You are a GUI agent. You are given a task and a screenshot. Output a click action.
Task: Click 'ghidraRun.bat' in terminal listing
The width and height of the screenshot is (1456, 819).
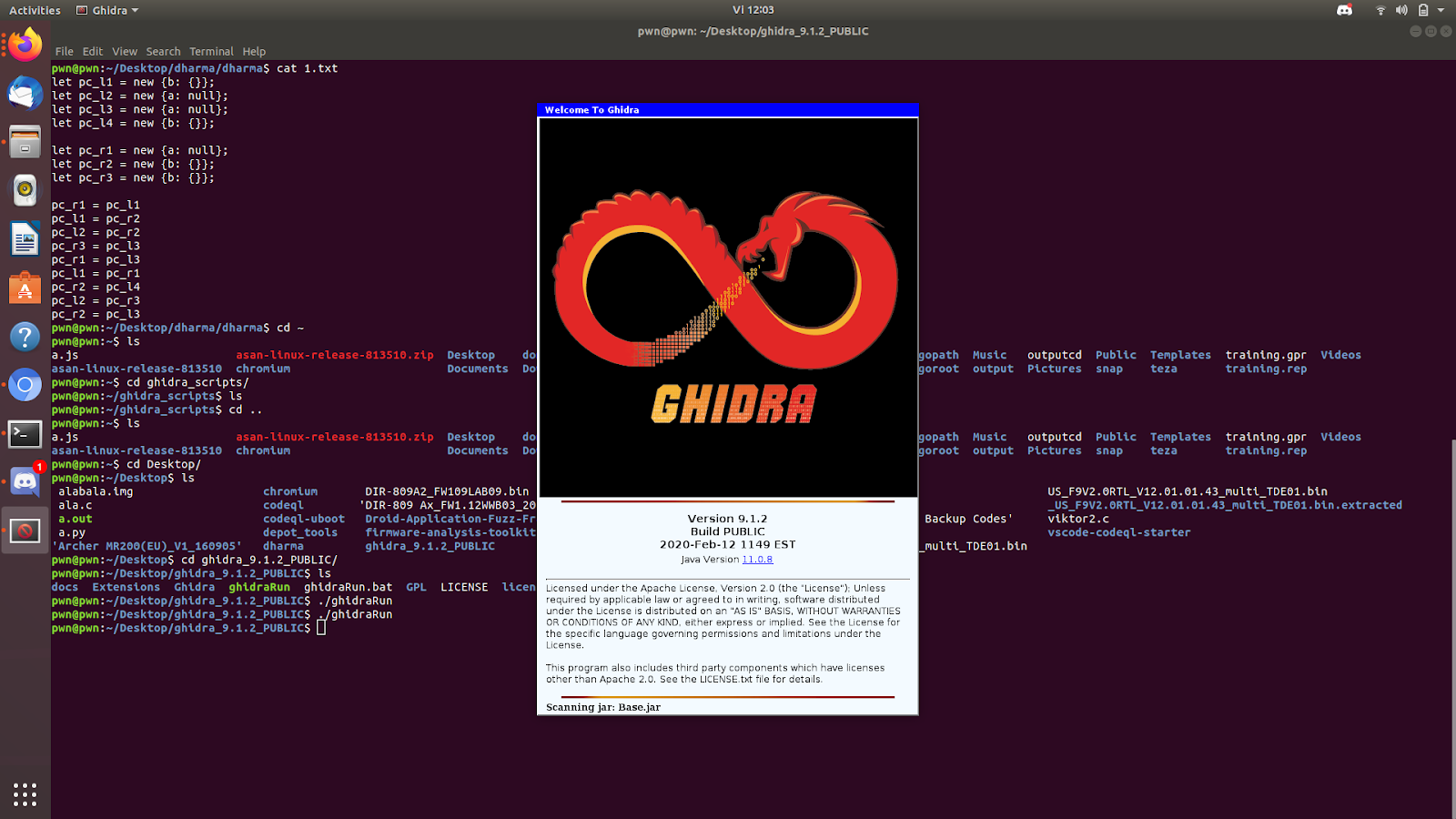(349, 587)
